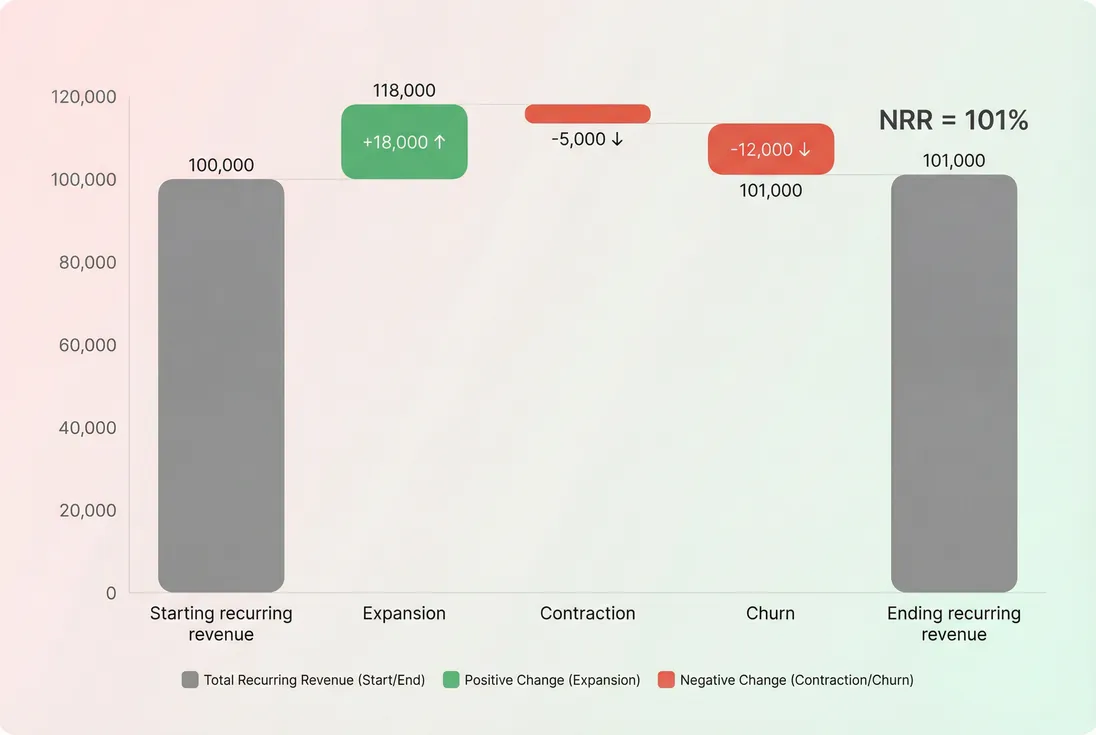Click the red legend swatch for Negative Change
The image size is (1096, 735).
(x=665, y=679)
